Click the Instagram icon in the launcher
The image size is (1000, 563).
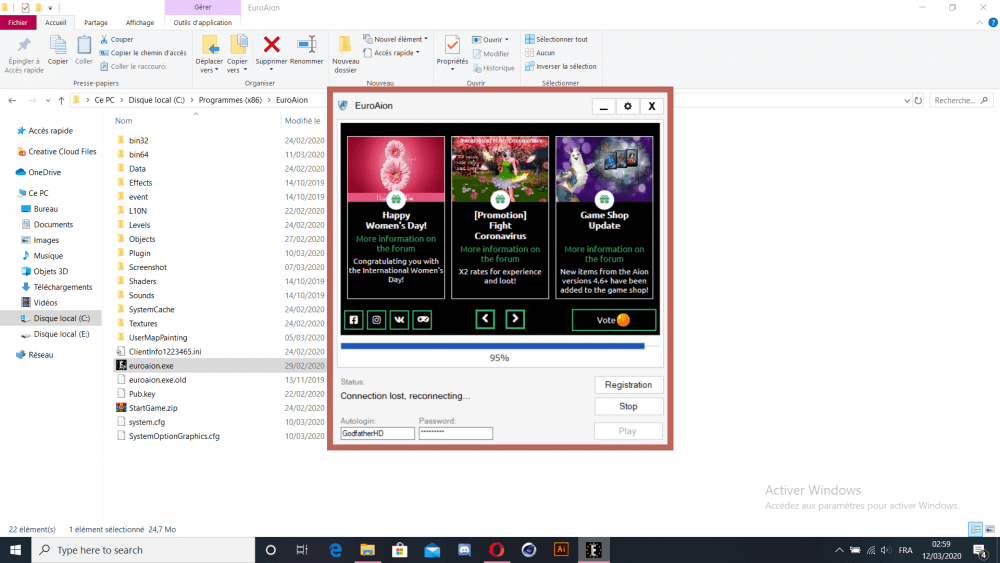(377, 320)
